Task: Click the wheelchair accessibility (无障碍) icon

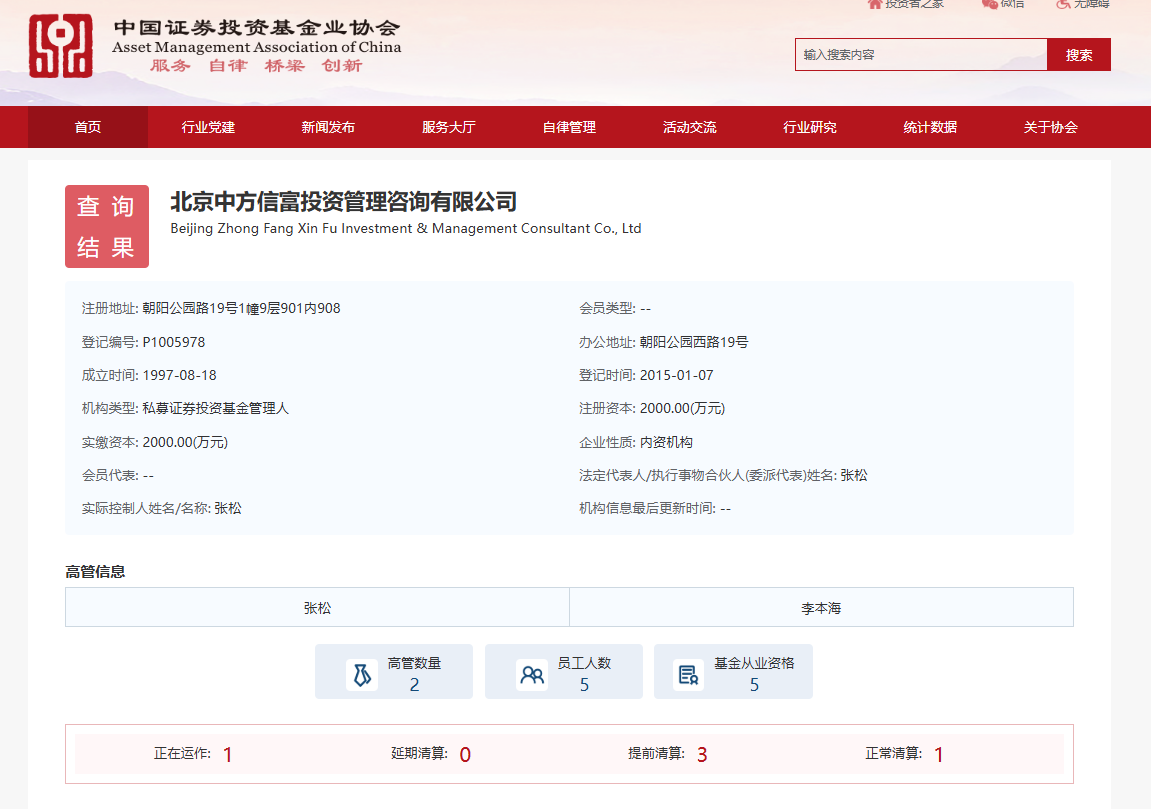Action: click(x=1063, y=4)
